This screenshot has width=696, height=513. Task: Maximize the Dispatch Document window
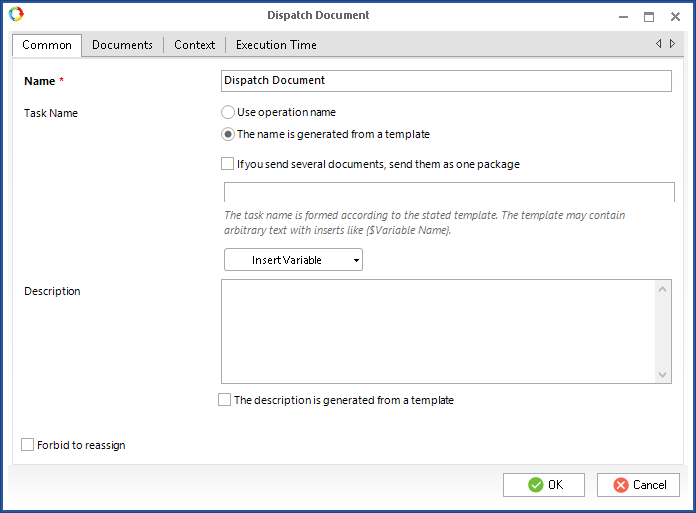[649, 16]
